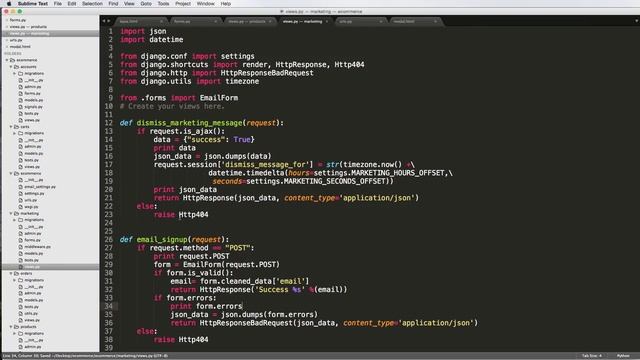Click the wsgi.py file icon
This screenshot has width=640, height=360.
pos(20,207)
